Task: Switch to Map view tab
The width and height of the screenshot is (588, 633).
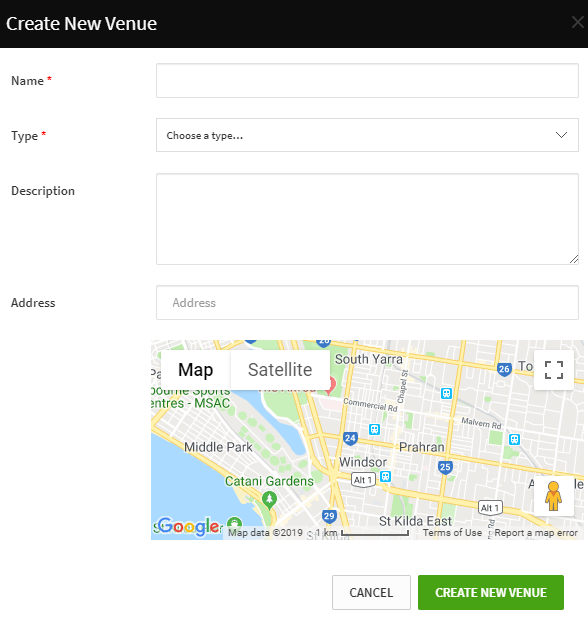Action: pyautogui.click(x=196, y=370)
